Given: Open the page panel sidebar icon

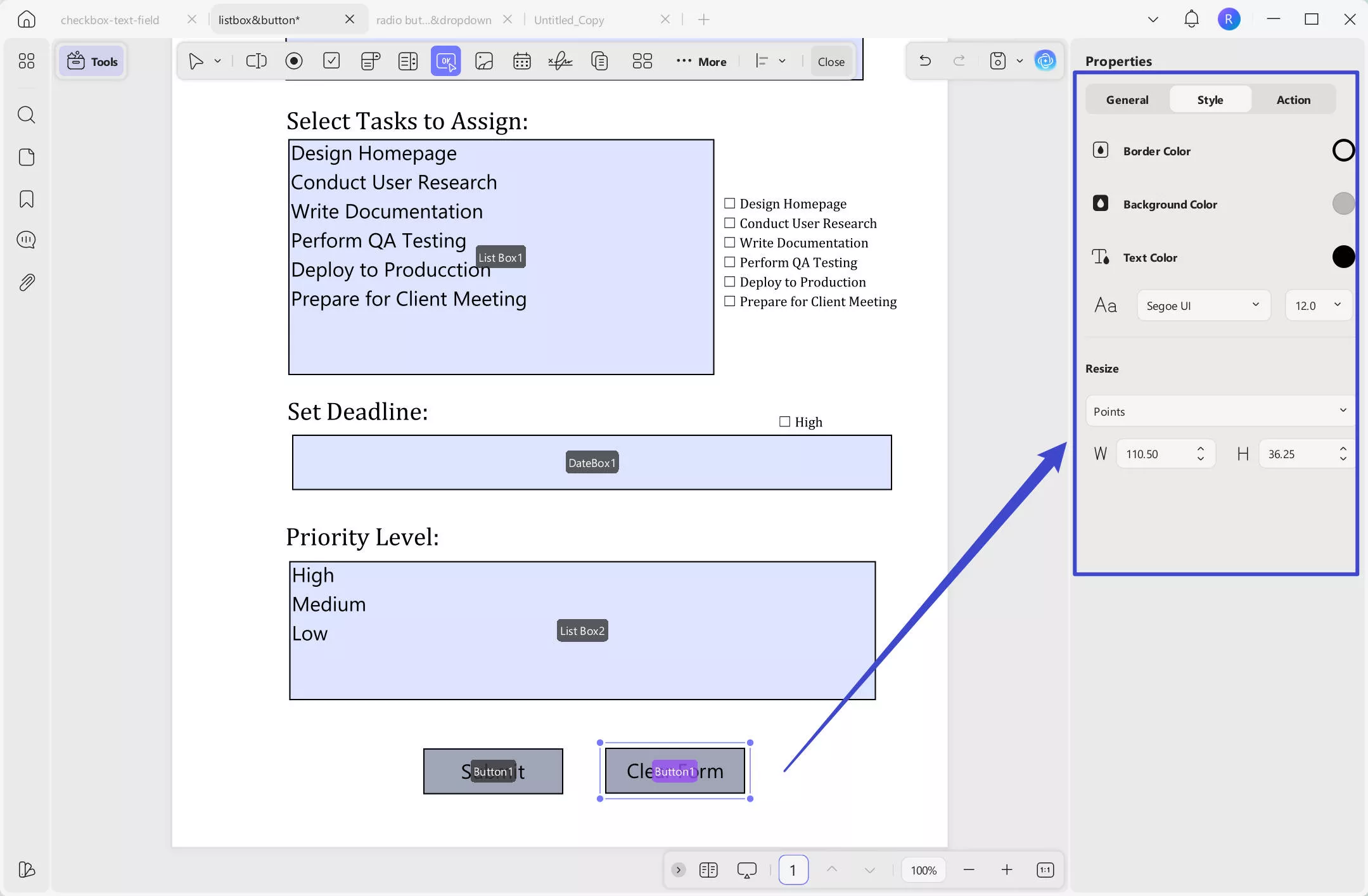Looking at the screenshot, I should coord(26,157).
